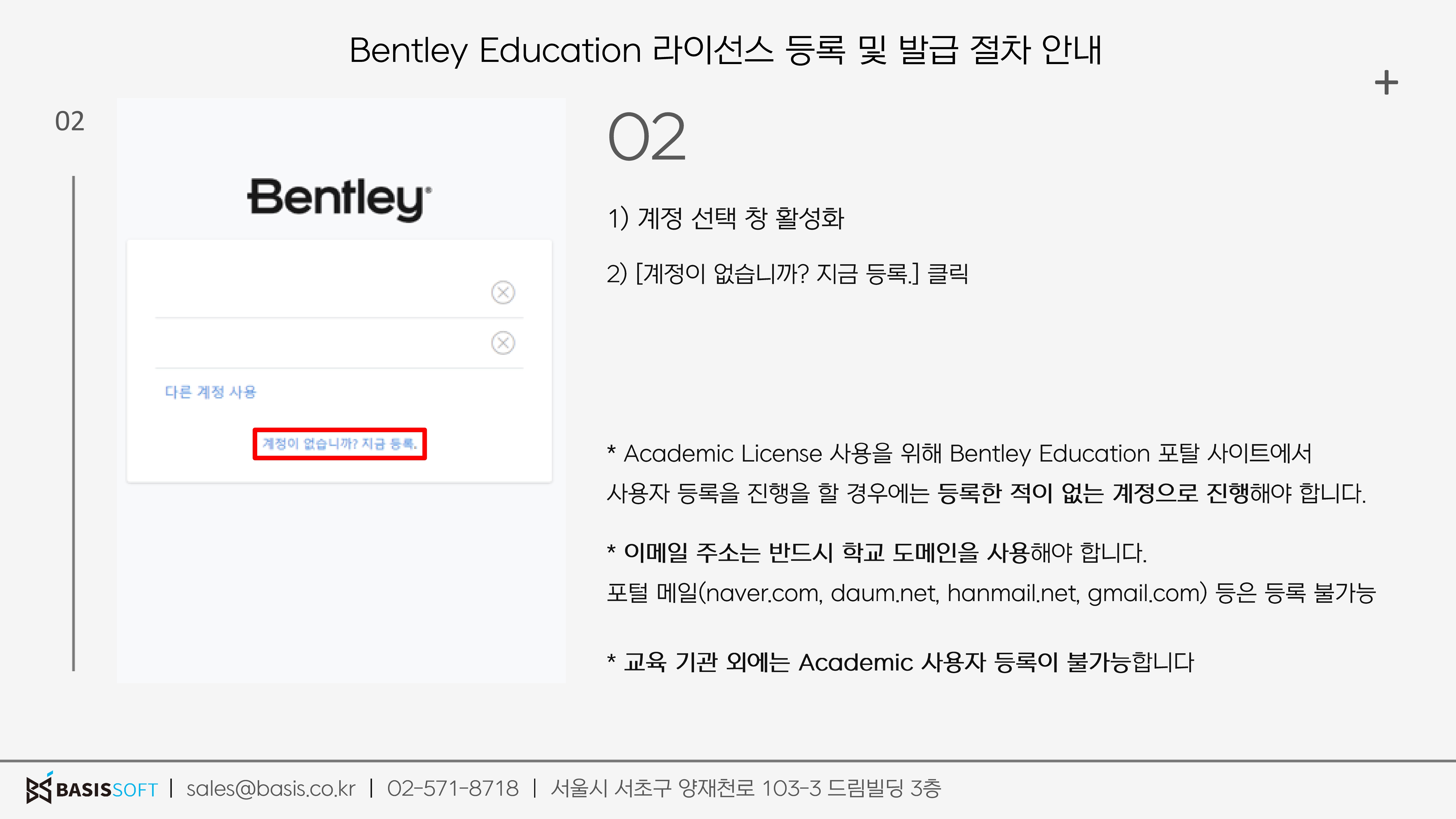The height and width of the screenshot is (819, 1456).
Task: Remove the first saved account with its X icon
Action: pyautogui.click(x=503, y=292)
